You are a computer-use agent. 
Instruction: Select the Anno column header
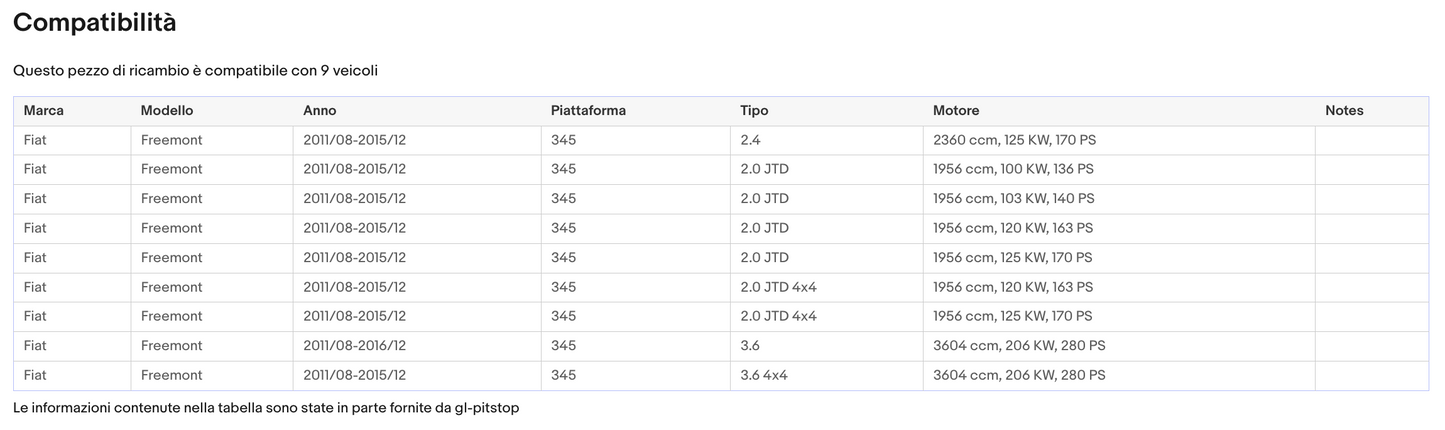coord(320,111)
